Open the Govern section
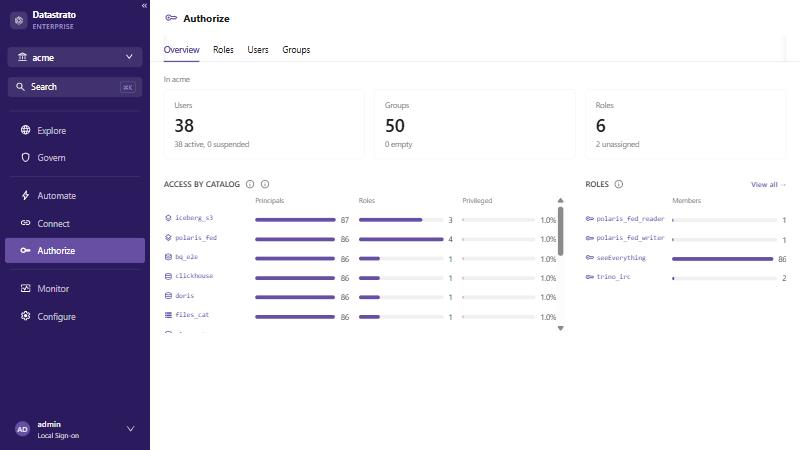 [x=75, y=158]
